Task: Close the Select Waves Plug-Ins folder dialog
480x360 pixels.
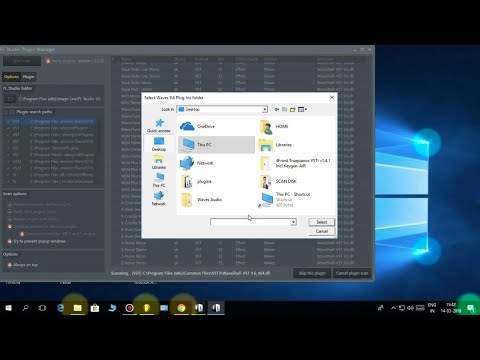Action: [x=332, y=97]
